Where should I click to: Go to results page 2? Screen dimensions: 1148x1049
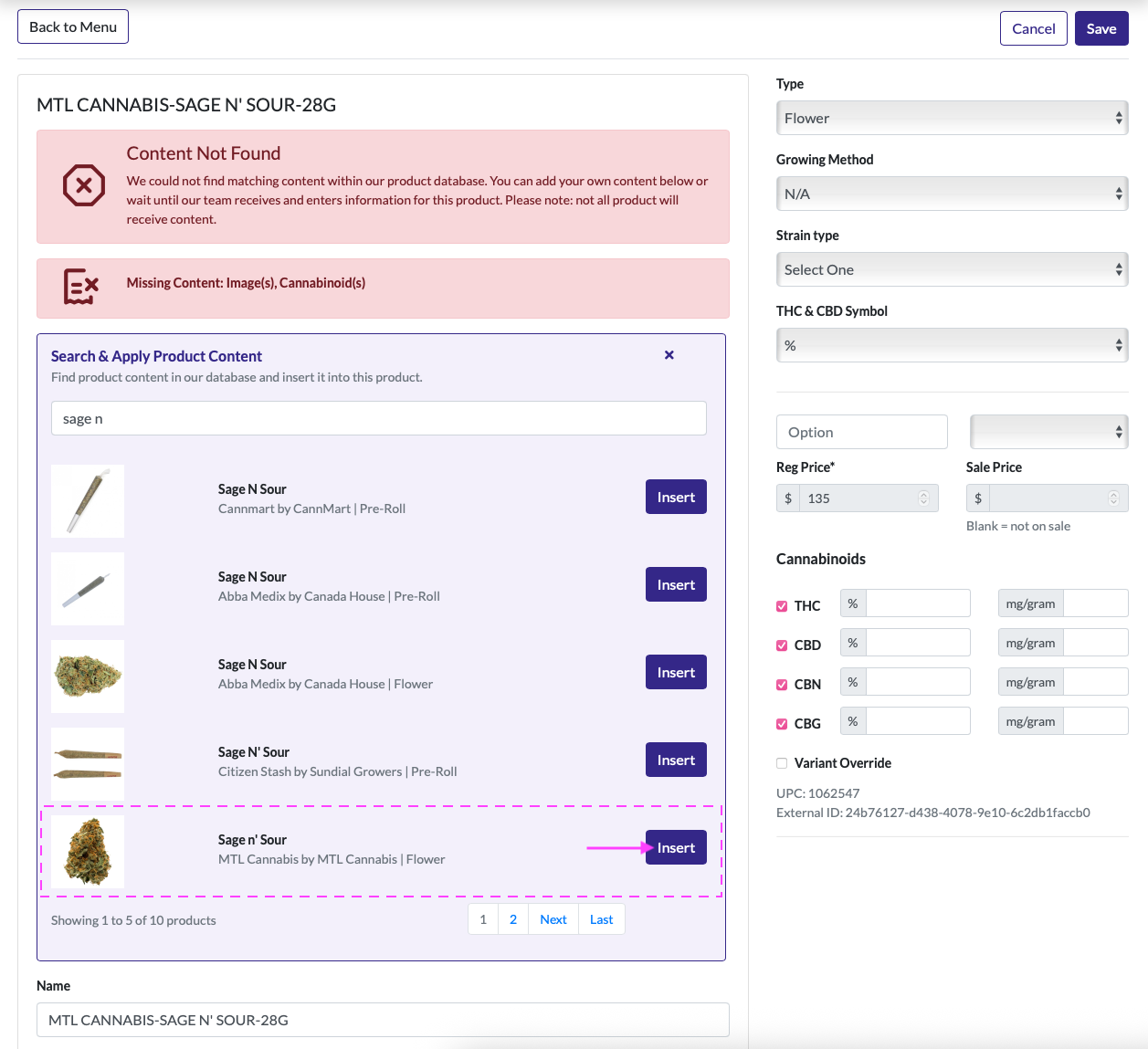point(513,919)
